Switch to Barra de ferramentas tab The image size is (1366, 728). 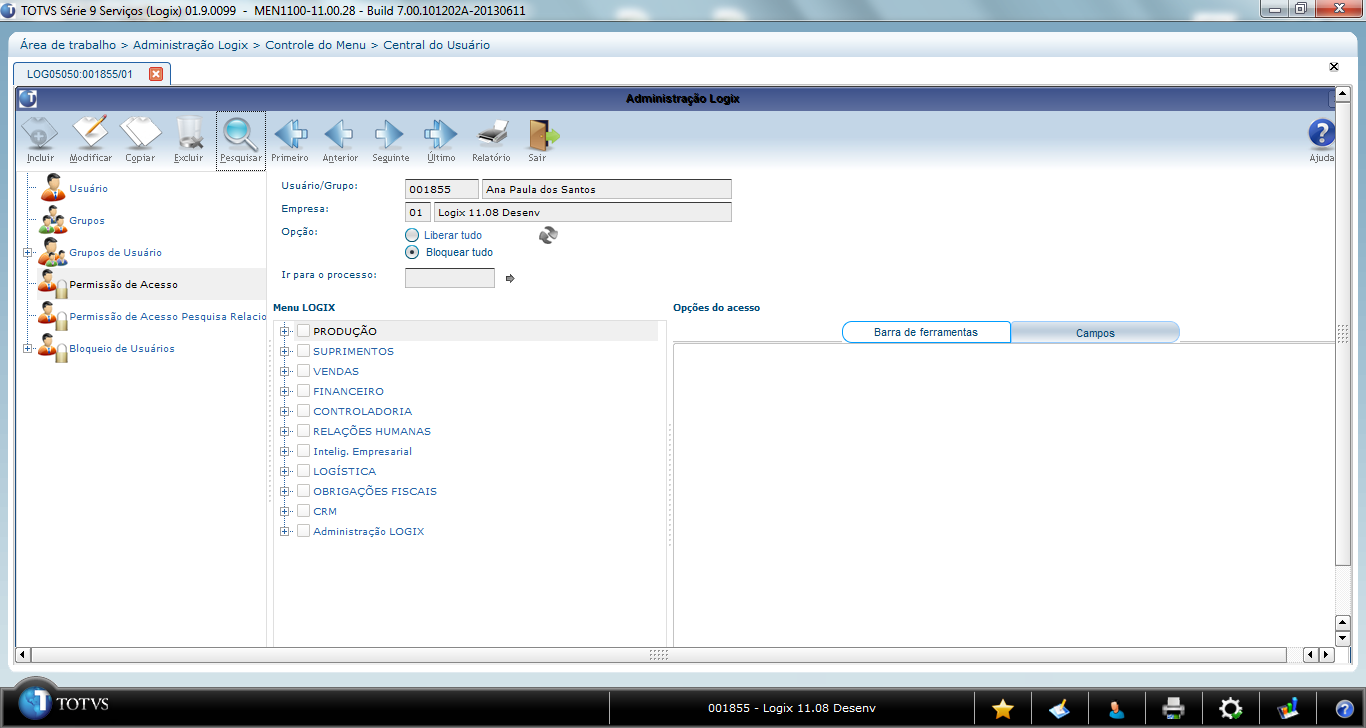(x=926, y=332)
